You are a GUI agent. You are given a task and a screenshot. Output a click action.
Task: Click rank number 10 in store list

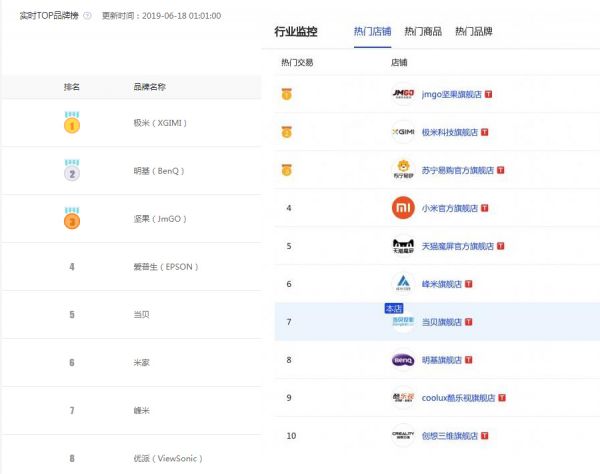coord(291,436)
